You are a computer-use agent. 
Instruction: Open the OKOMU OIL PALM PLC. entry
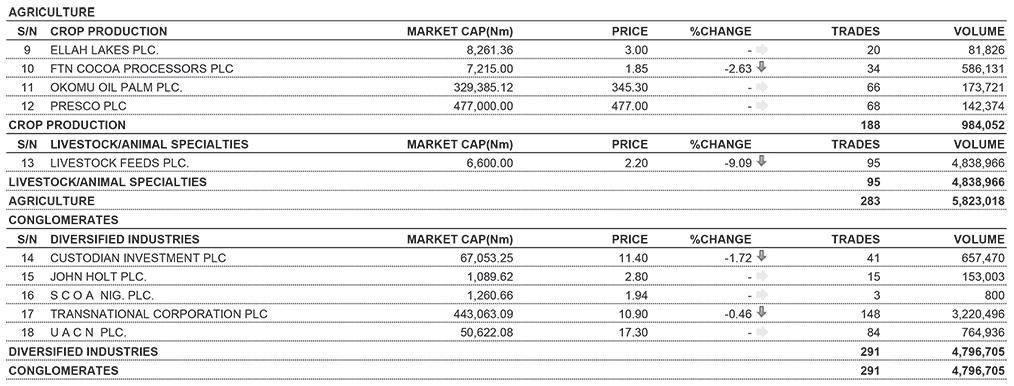coord(116,87)
